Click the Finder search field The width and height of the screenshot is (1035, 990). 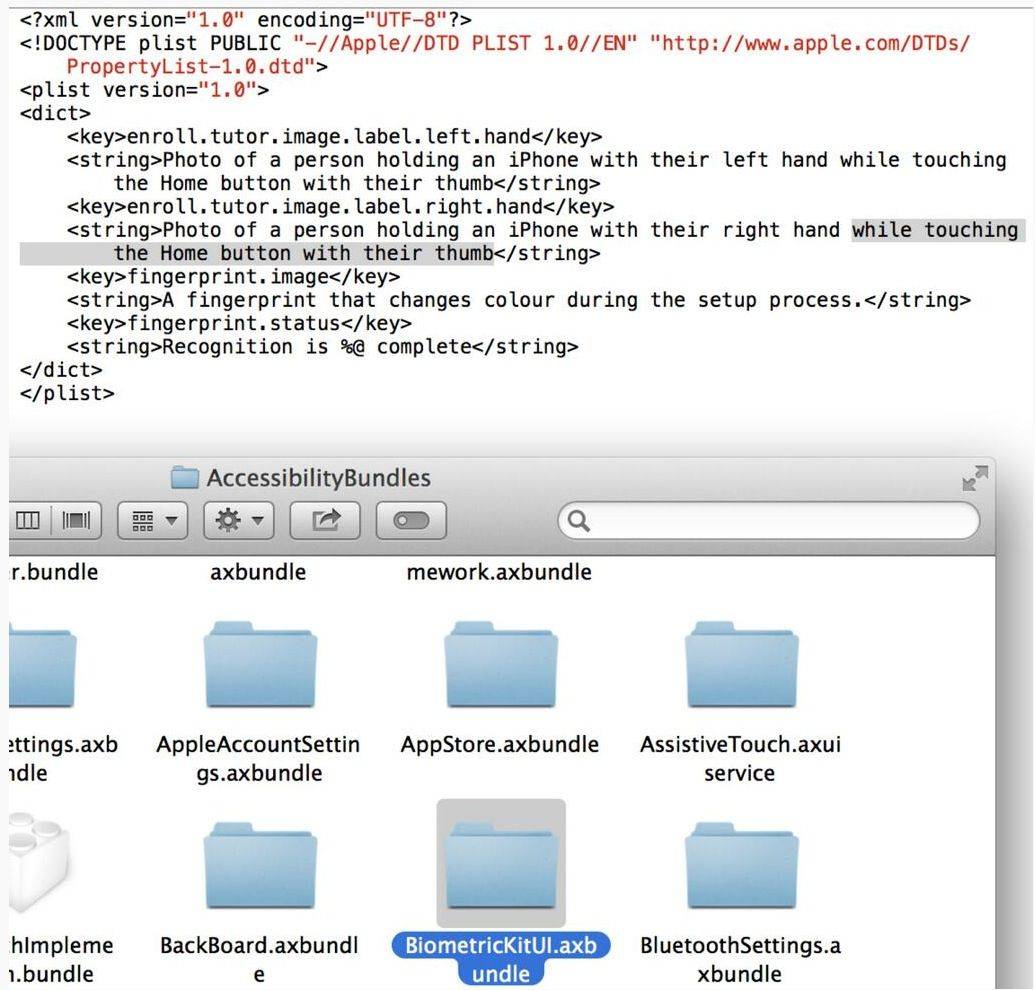pyautogui.click(x=768, y=521)
